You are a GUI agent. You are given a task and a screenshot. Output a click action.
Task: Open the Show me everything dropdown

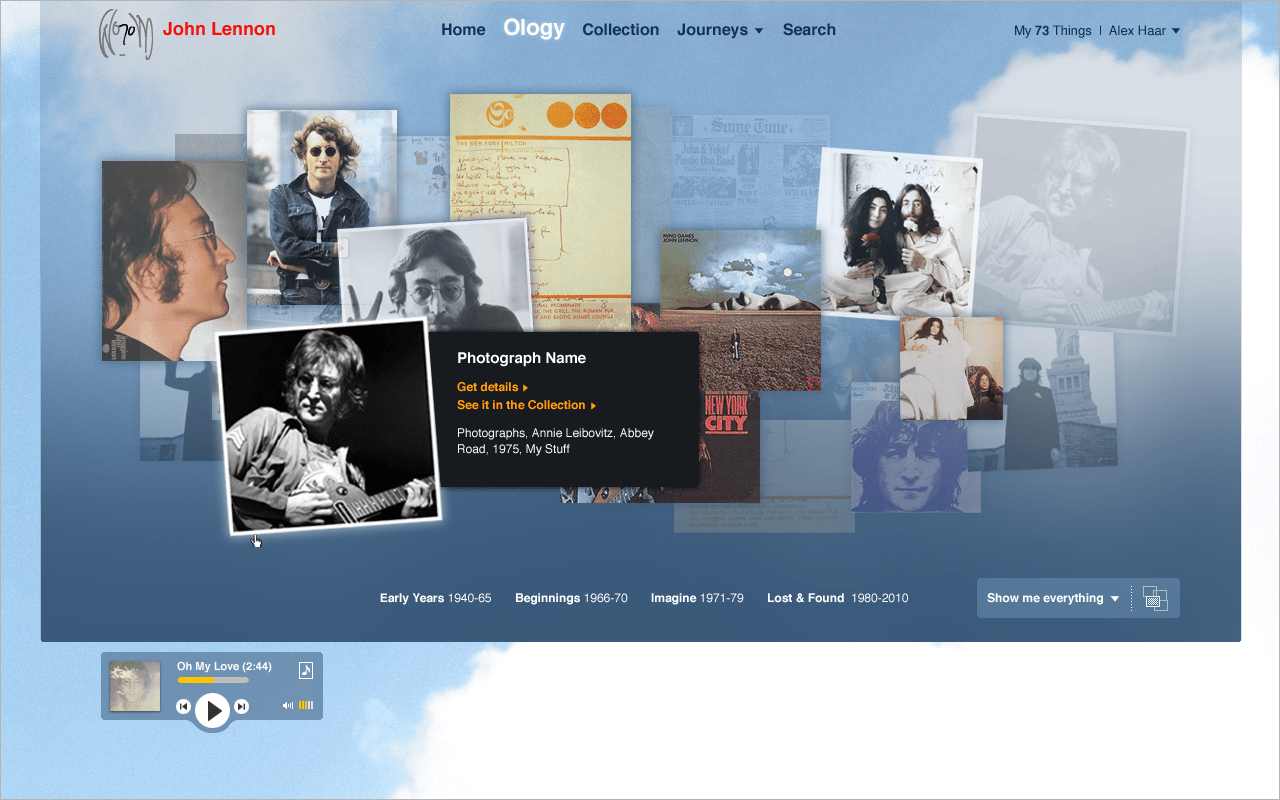tap(1053, 598)
